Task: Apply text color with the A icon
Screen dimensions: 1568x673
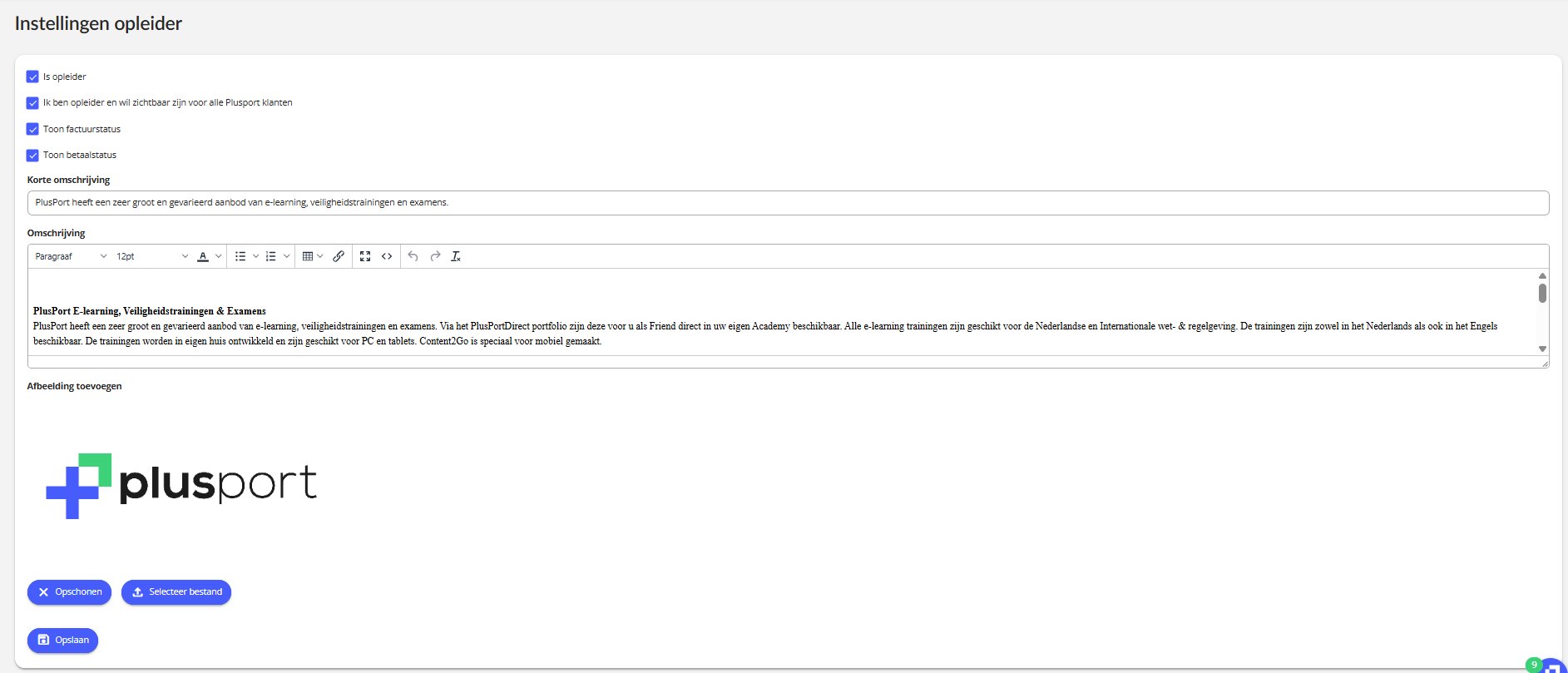Action: (x=203, y=256)
